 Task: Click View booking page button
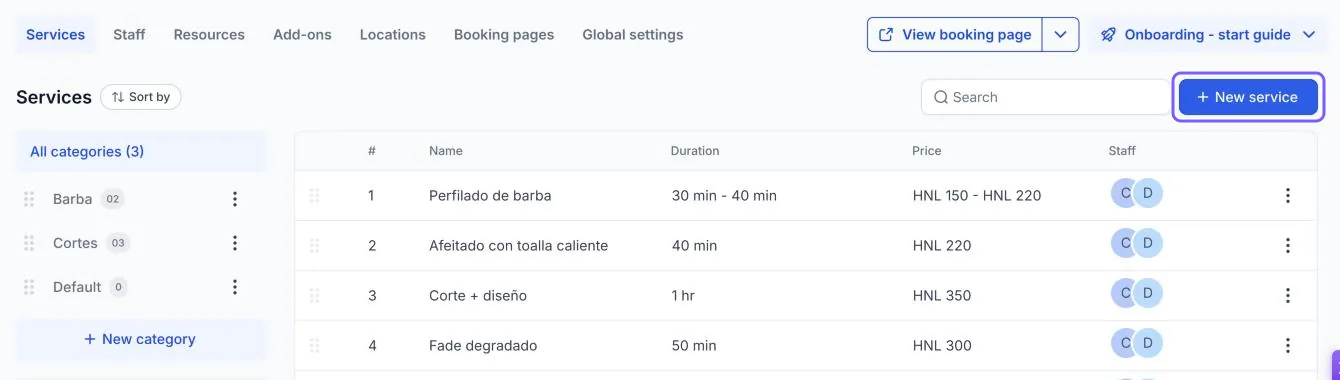pos(955,34)
